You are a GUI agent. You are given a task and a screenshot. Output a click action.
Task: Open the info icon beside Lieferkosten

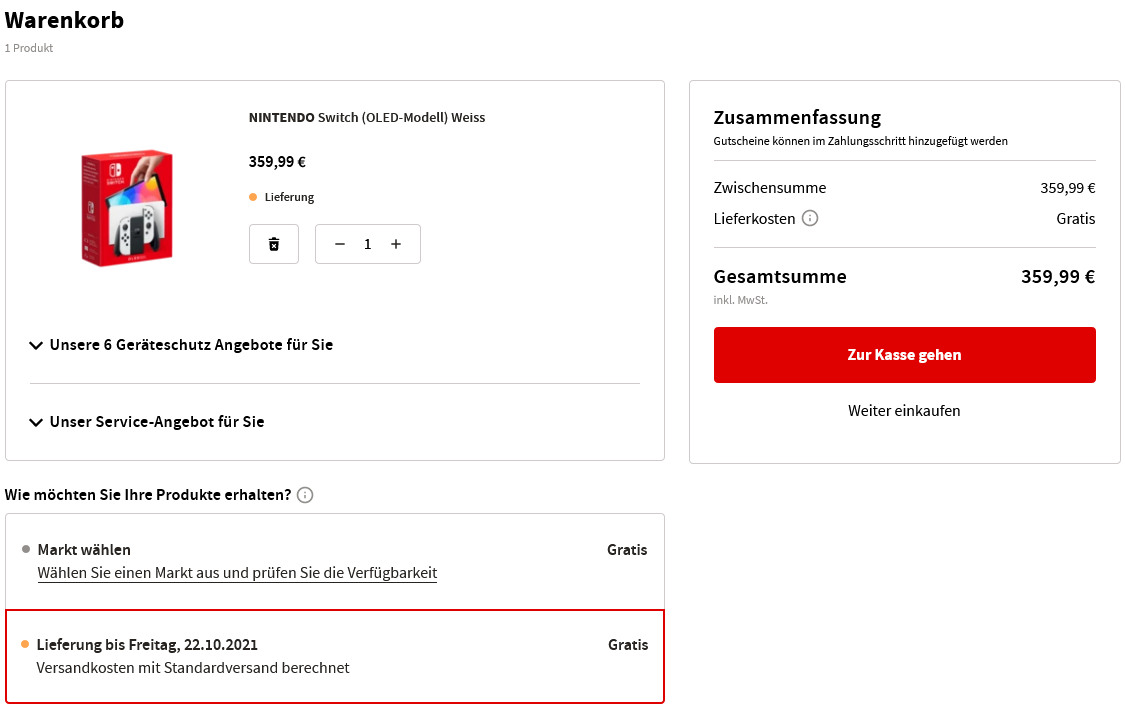point(810,218)
